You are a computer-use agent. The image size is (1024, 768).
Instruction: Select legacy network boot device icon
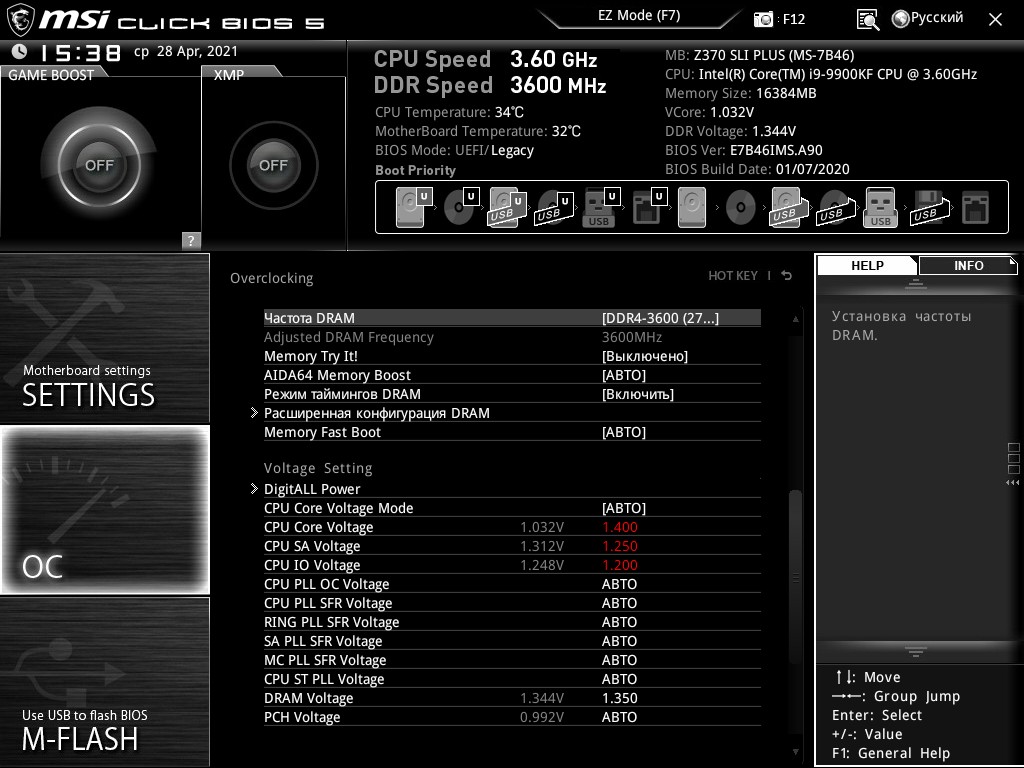point(975,207)
